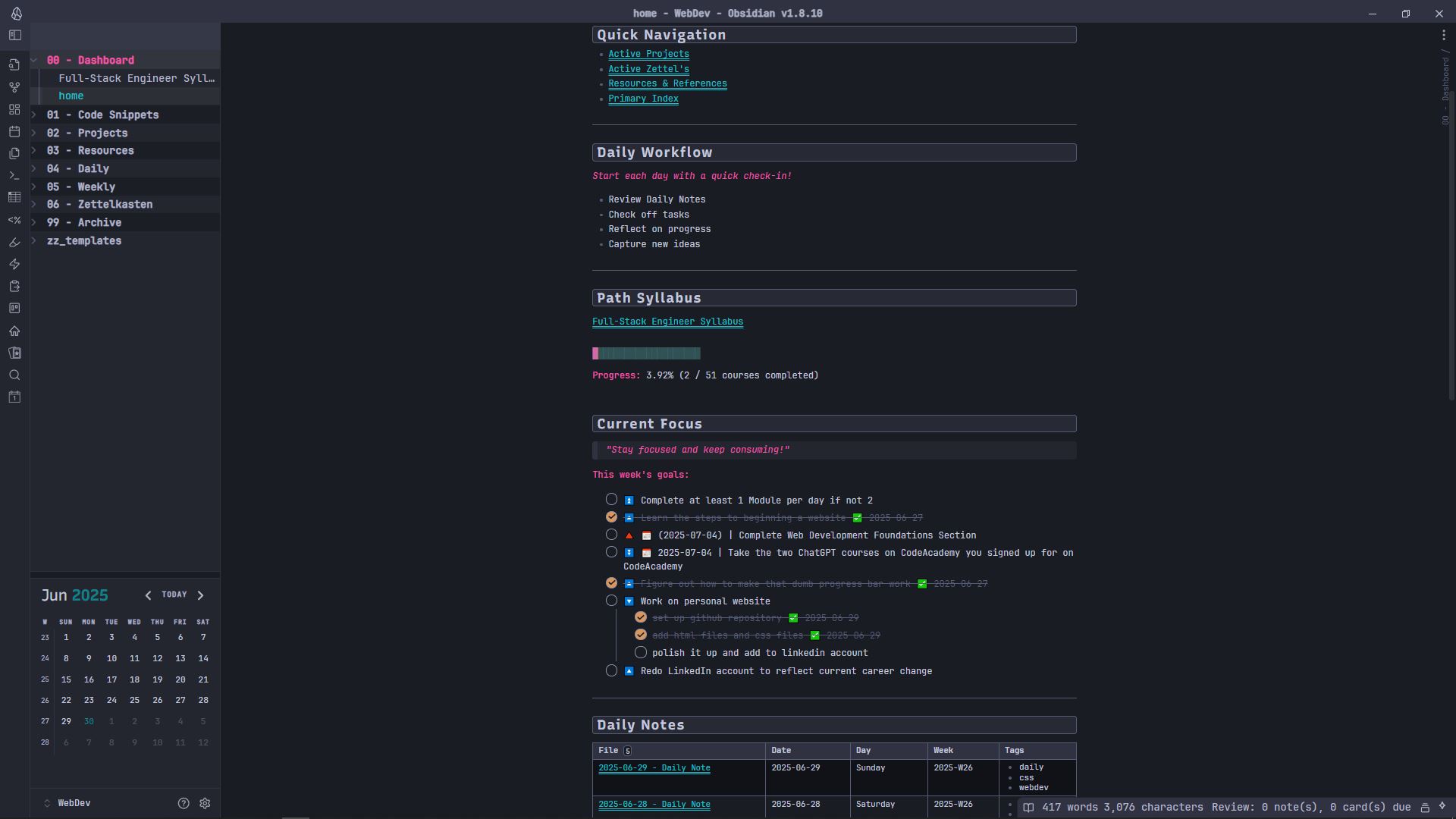This screenshot has height=819, width=1456.
Task: Open the 2025-06-29 - Daily Note link
Action: point(654,767)
